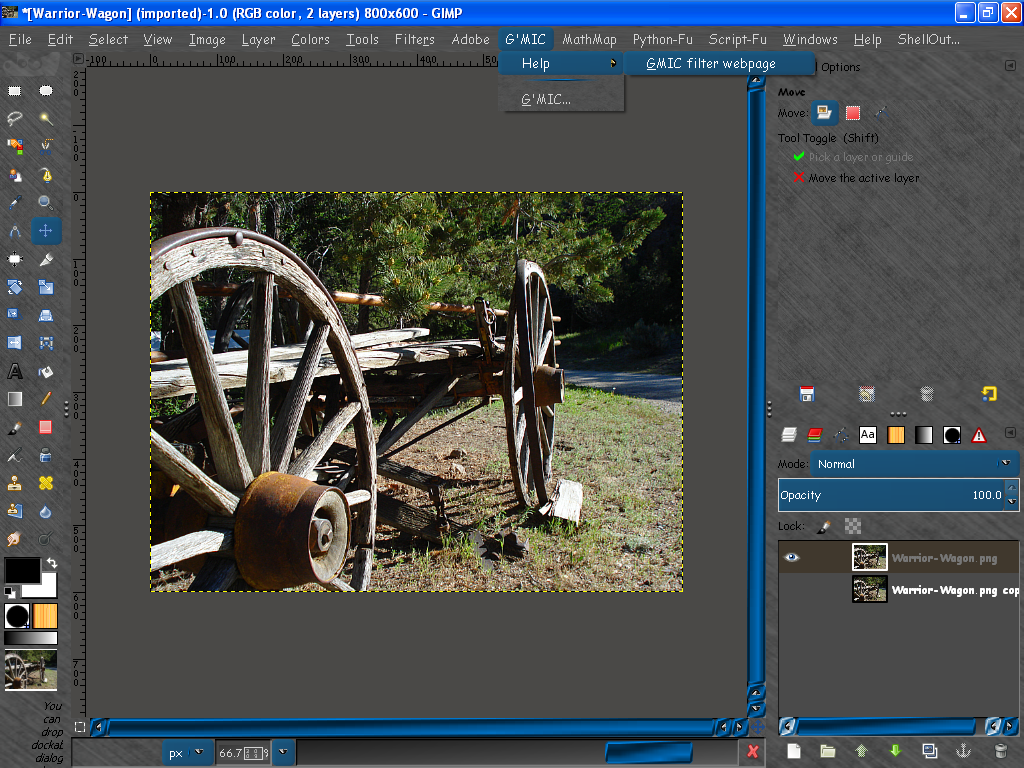Screen dimensions: 1024x768
Task: Click the black foreground color swatch
Action: 22,569
